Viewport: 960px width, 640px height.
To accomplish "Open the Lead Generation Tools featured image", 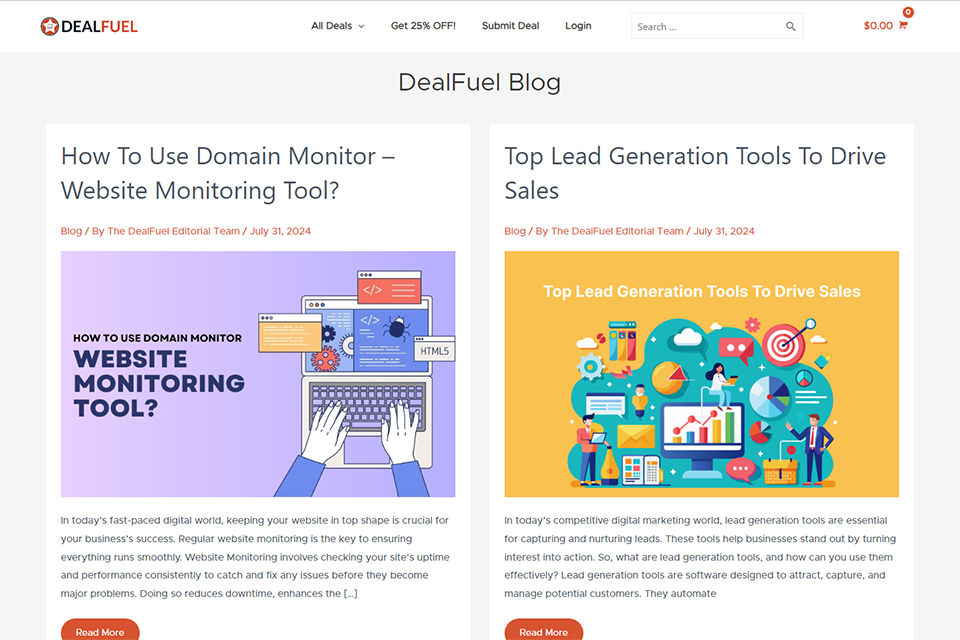I will [702, 374].
